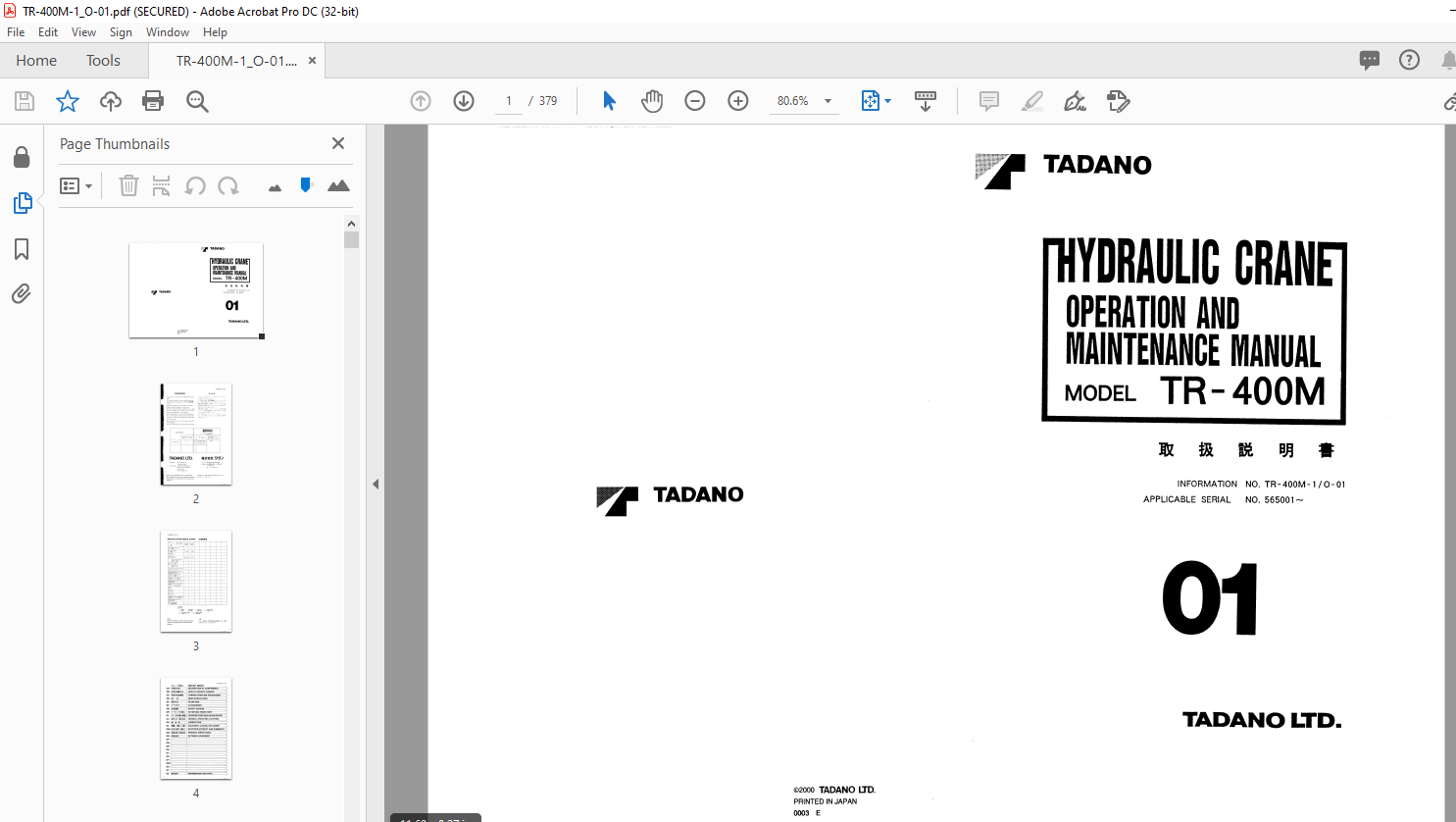This screenshot has height=822, width=1456.
Task: Reduce thumbnail size with the small mountain icon
Action: point(275,187)
